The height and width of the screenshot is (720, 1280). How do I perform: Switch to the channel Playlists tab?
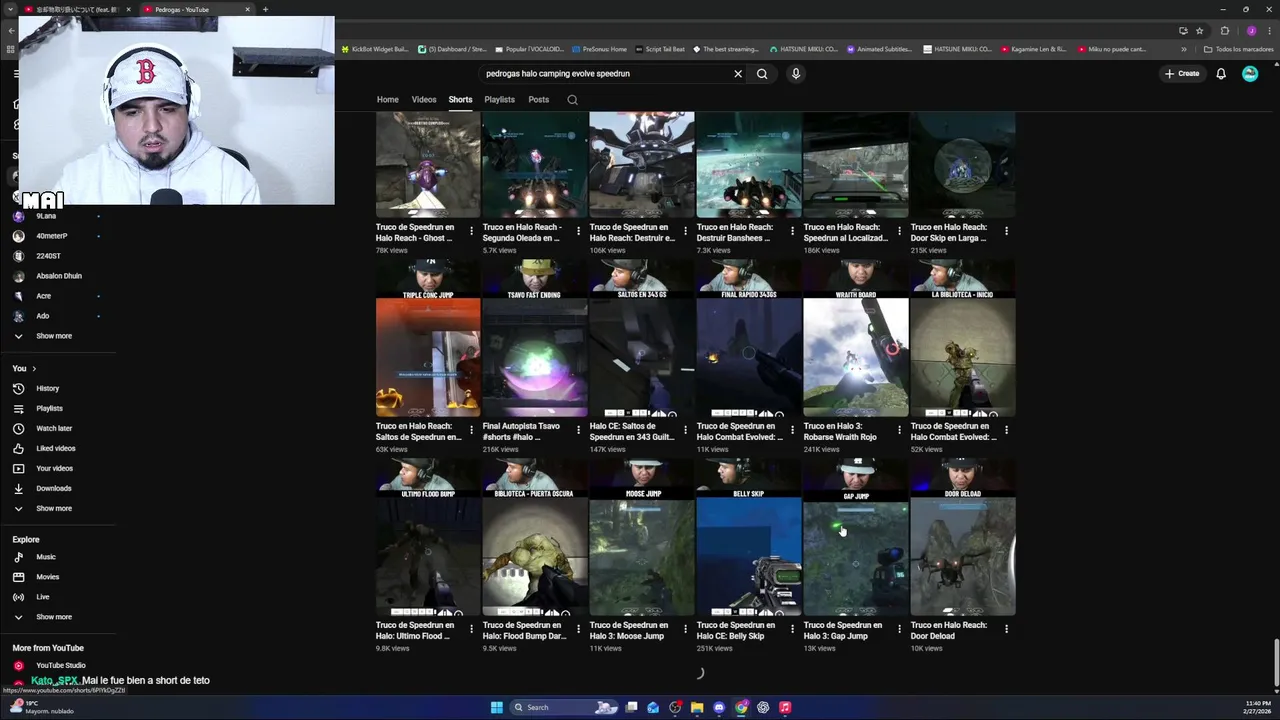coord(499,100)
